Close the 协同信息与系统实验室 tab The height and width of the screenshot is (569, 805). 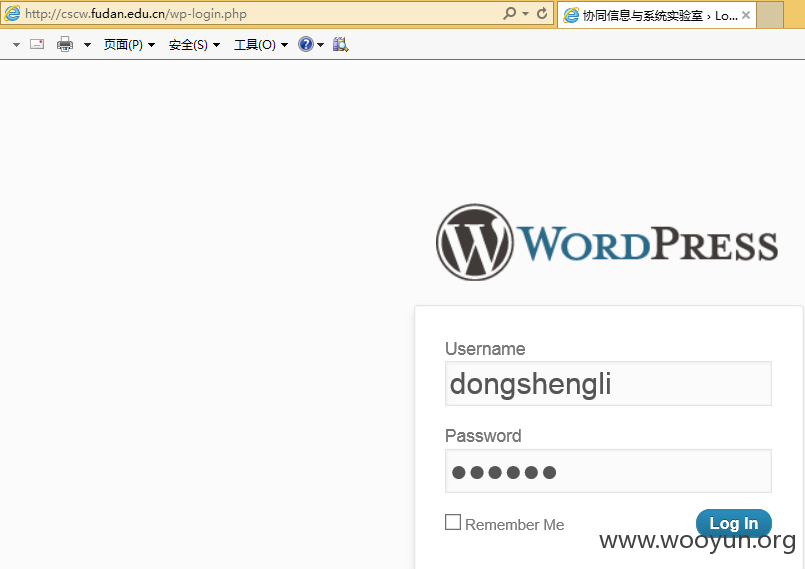coord(746,15)
